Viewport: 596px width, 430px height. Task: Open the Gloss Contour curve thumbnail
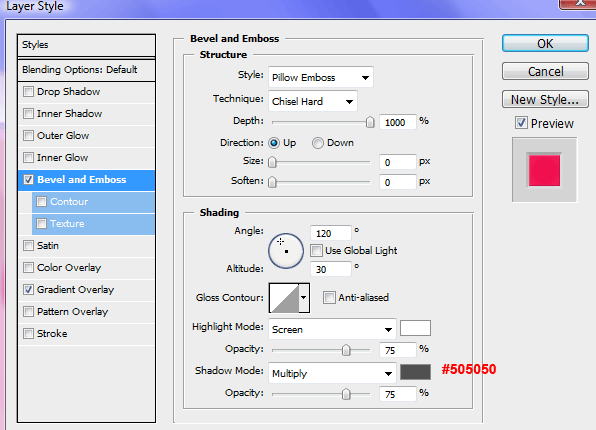[284, 298]
